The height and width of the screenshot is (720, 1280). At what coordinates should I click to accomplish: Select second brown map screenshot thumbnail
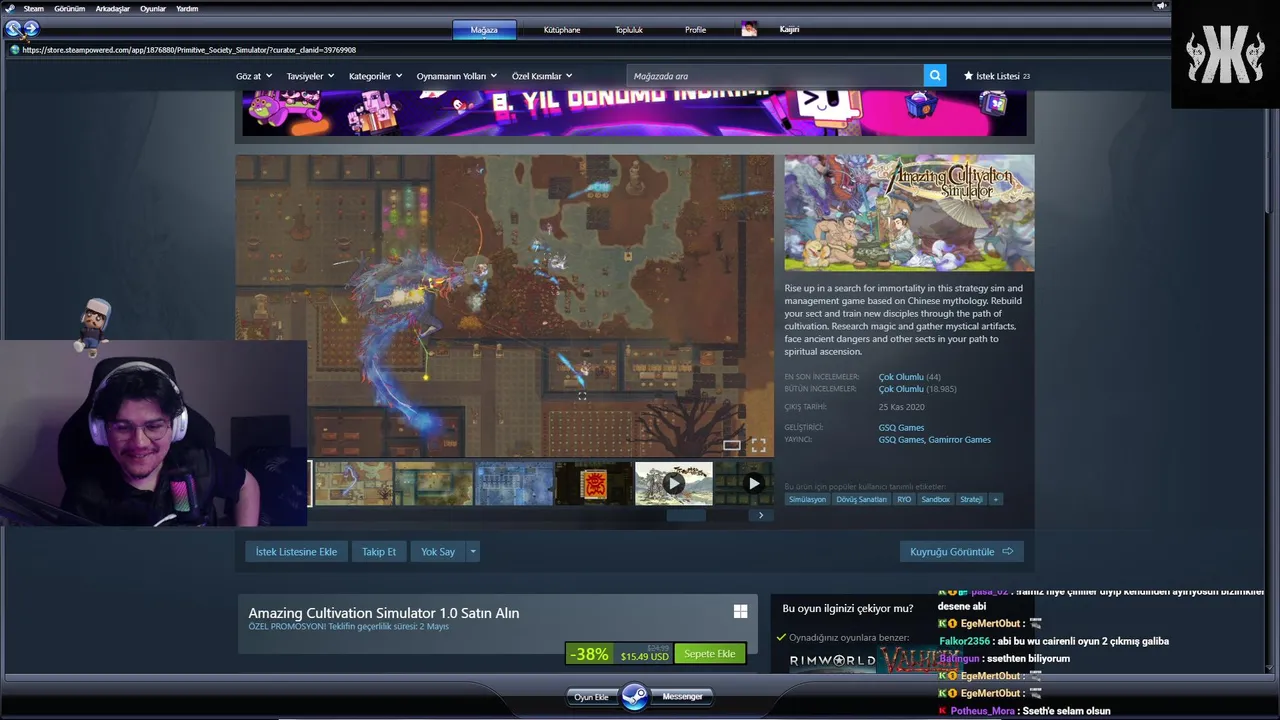(434, 483)
